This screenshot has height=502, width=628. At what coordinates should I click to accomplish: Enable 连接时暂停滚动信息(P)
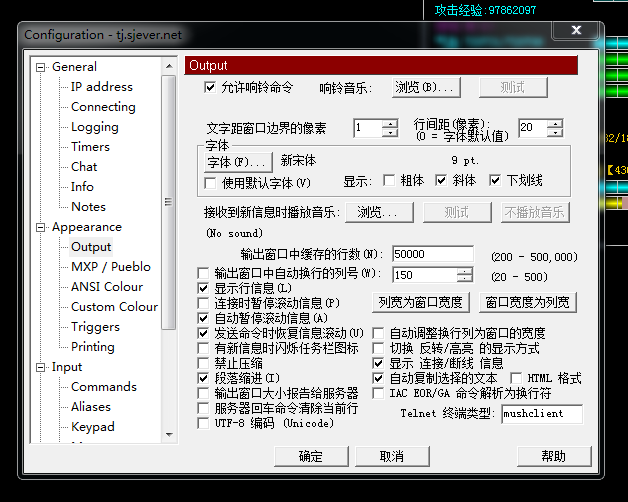(203, 303)
